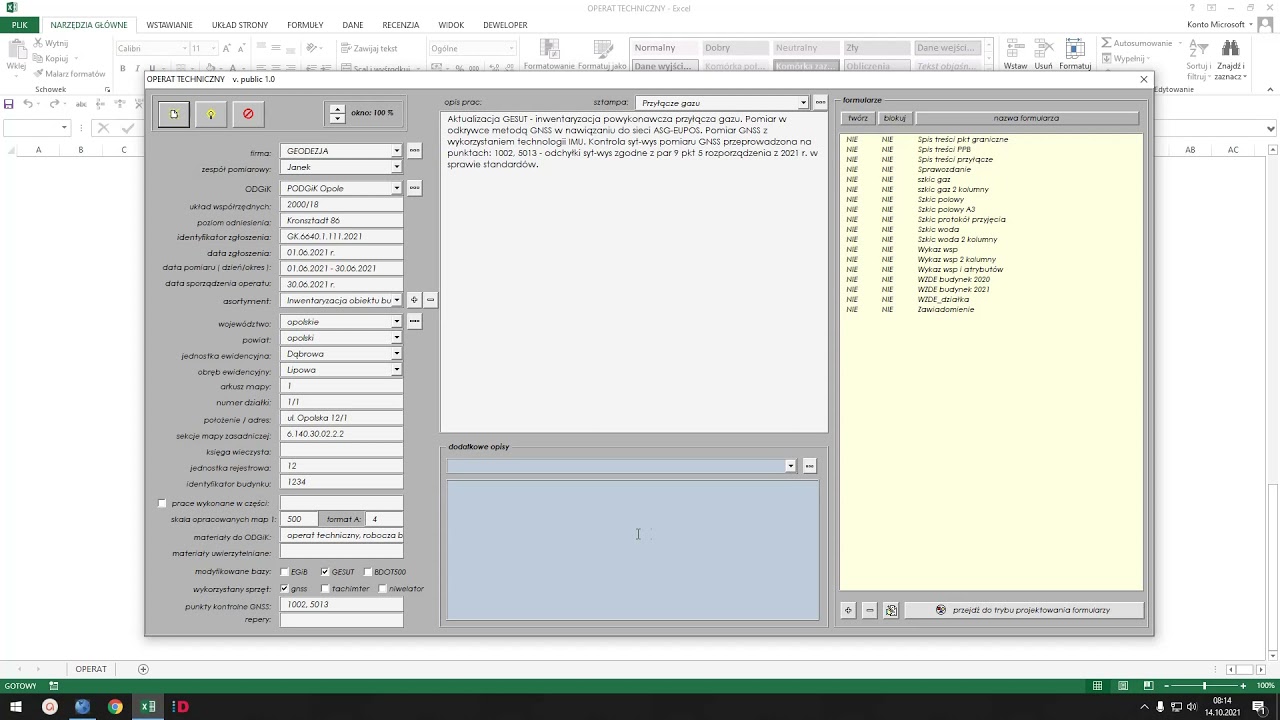Expand województwo dropdown showing opolskie
This screenshot has width=1280, height=720.
(x=397, y=322)
